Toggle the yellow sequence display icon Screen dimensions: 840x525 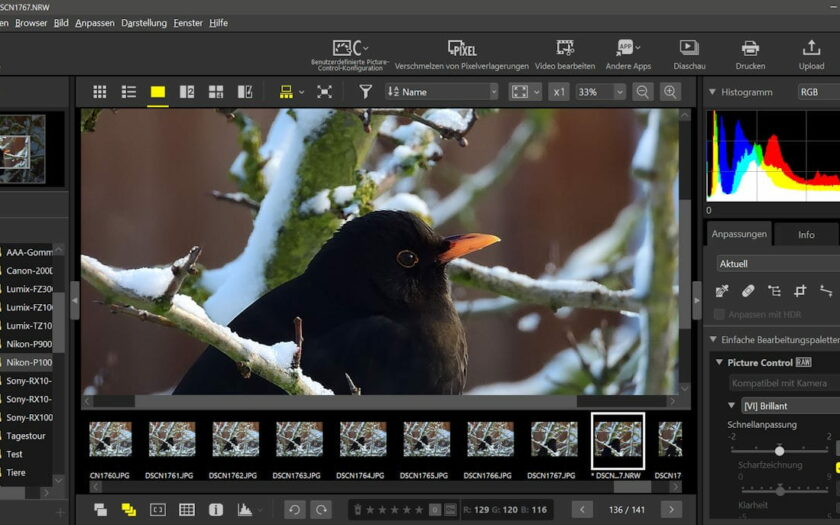129,509
